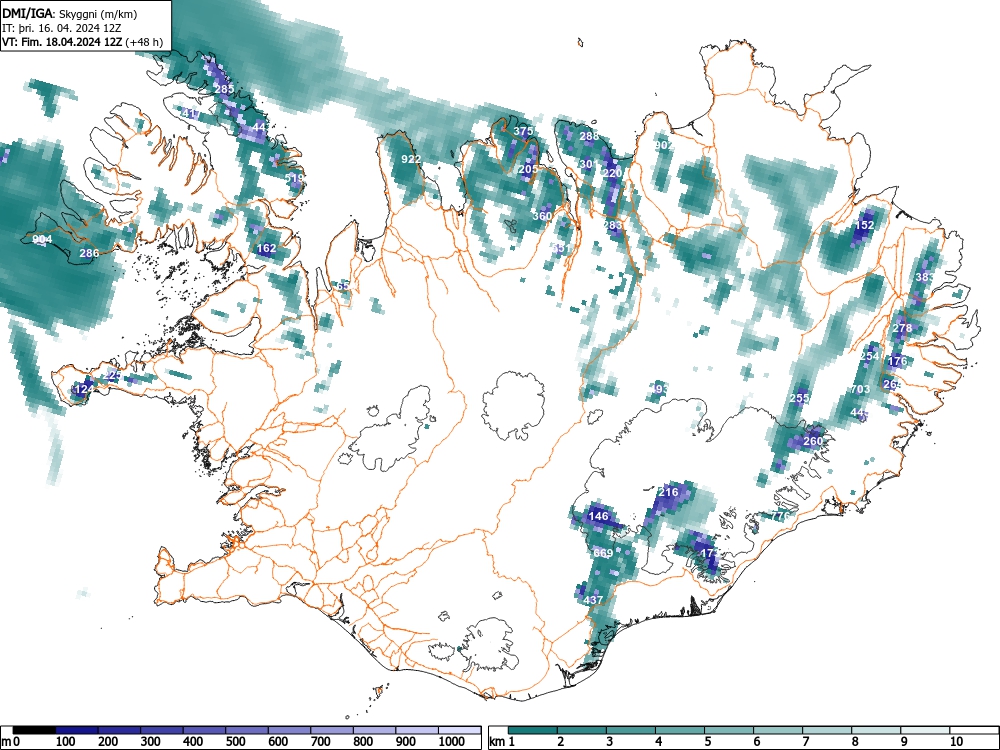The height and width of the screenshot is (750, 1000).
Task: Click the 152 value label on the map
Action: (865, 225)
